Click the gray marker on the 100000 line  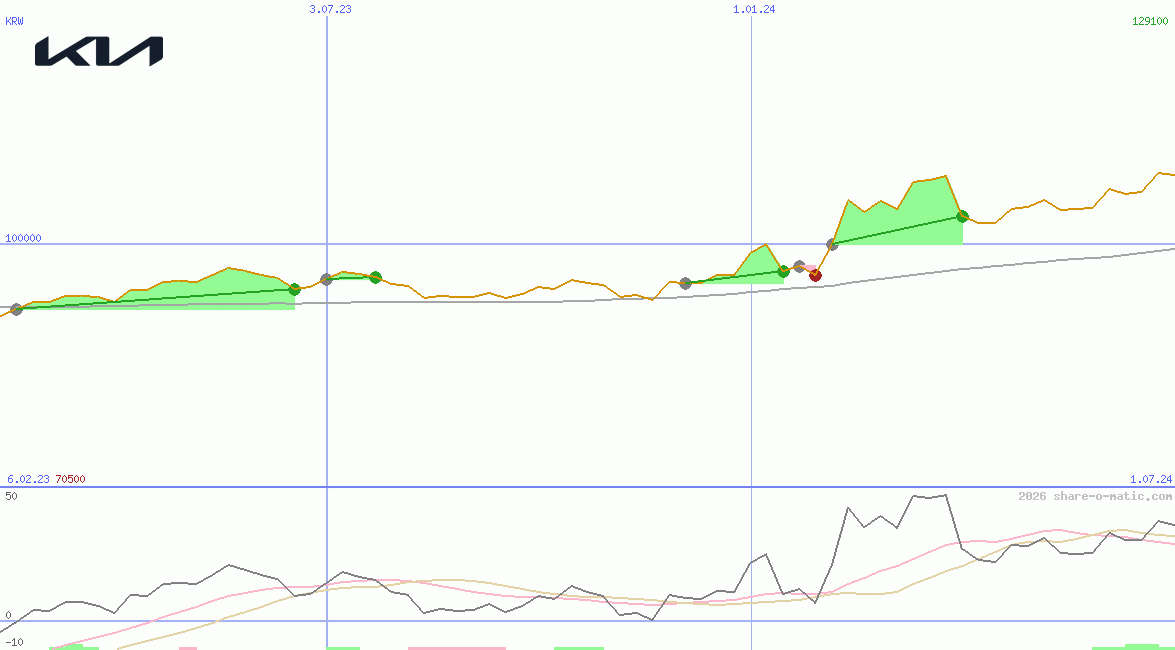click(x=832, y=244)
